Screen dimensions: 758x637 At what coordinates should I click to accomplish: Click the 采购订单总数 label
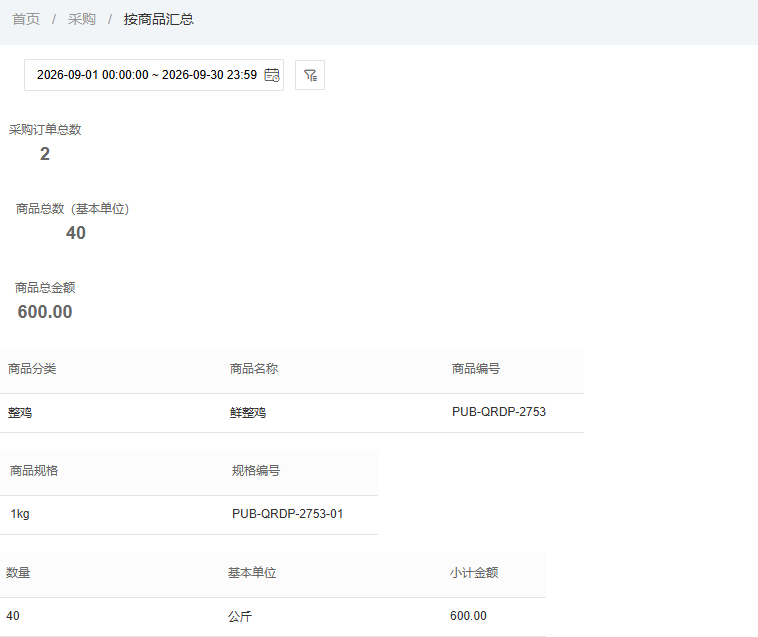pos(45,130)
